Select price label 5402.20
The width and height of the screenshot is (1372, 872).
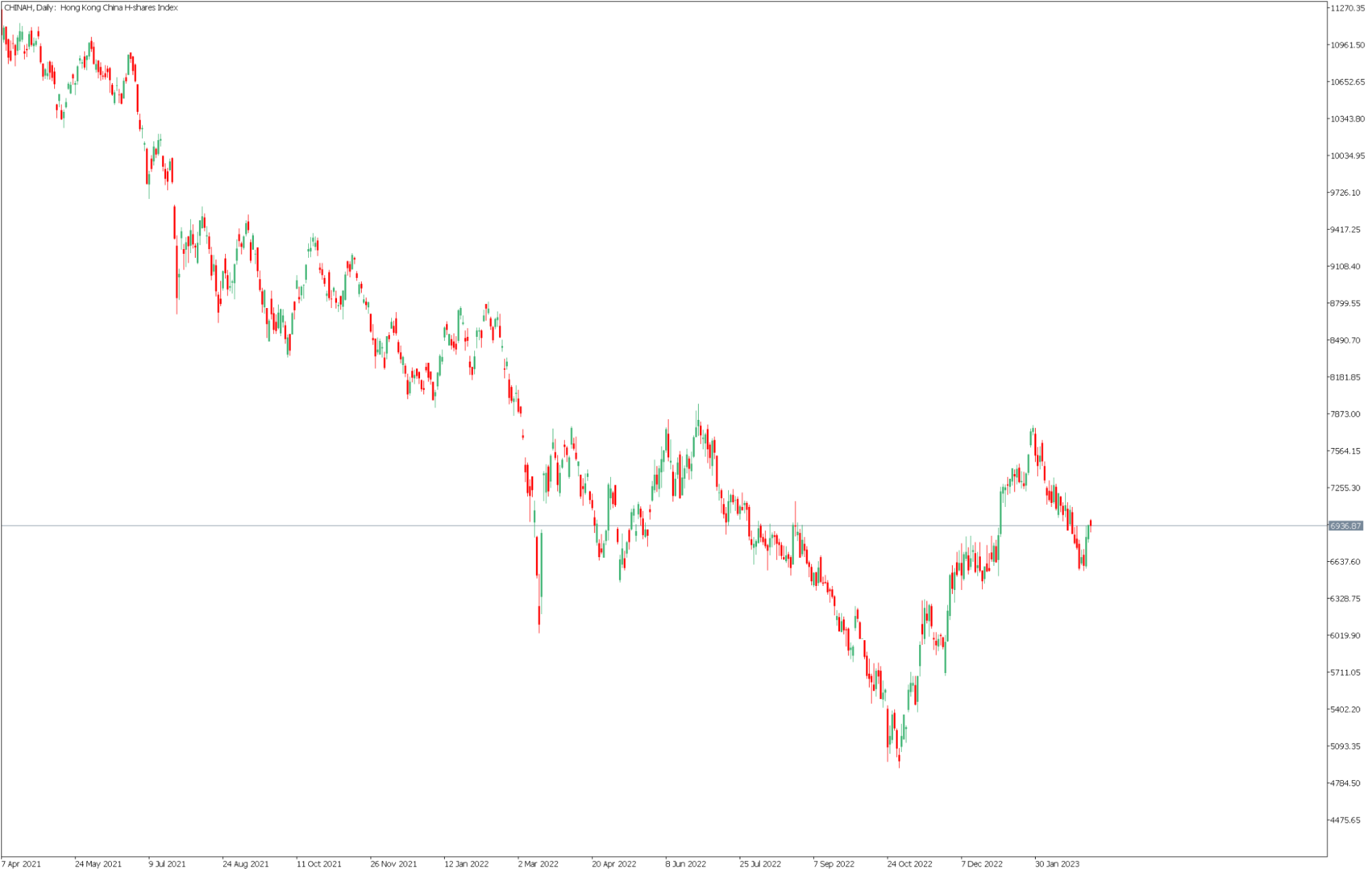[1345, 709]
